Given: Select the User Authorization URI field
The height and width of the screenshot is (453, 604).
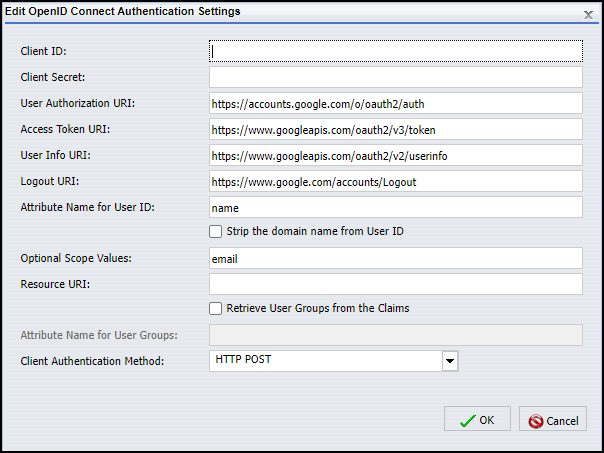Looking at the screenshot, I should (395, 103).
